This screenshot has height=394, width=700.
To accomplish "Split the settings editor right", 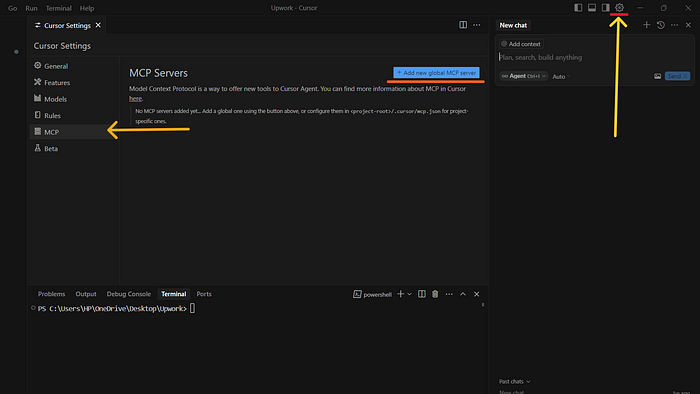I will coord(463,25).
